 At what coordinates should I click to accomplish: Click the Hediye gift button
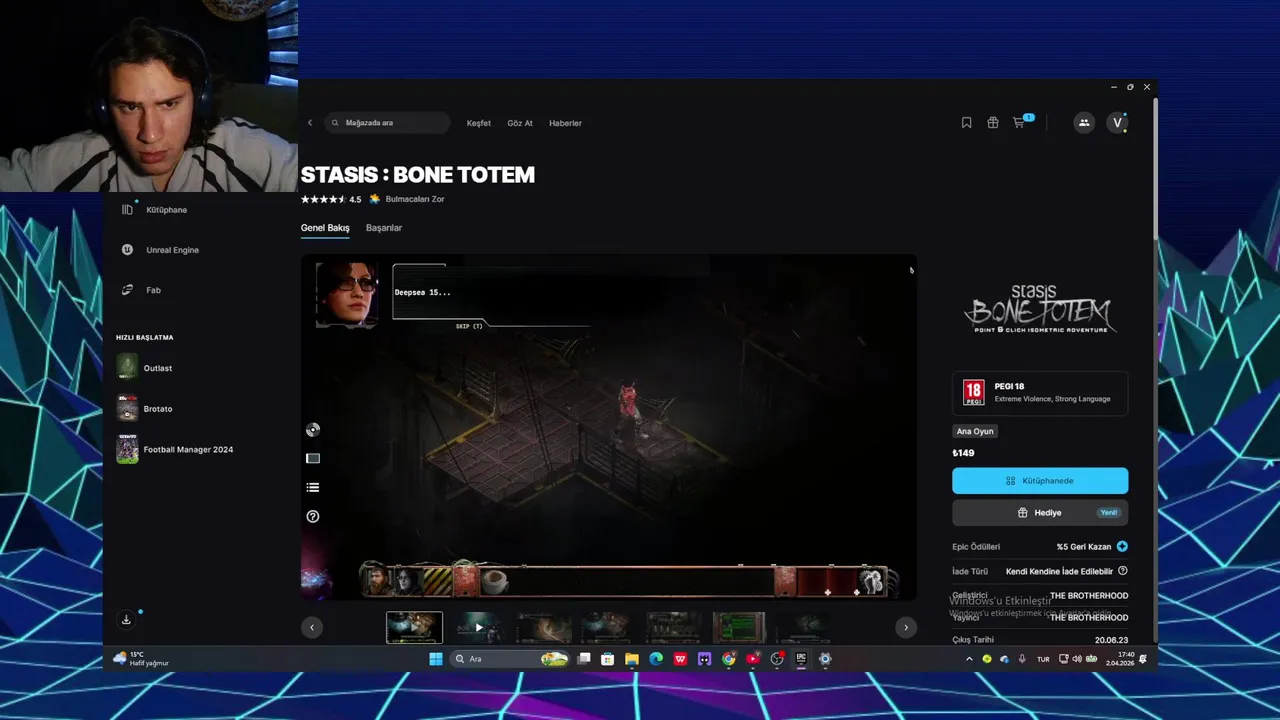1040,513
